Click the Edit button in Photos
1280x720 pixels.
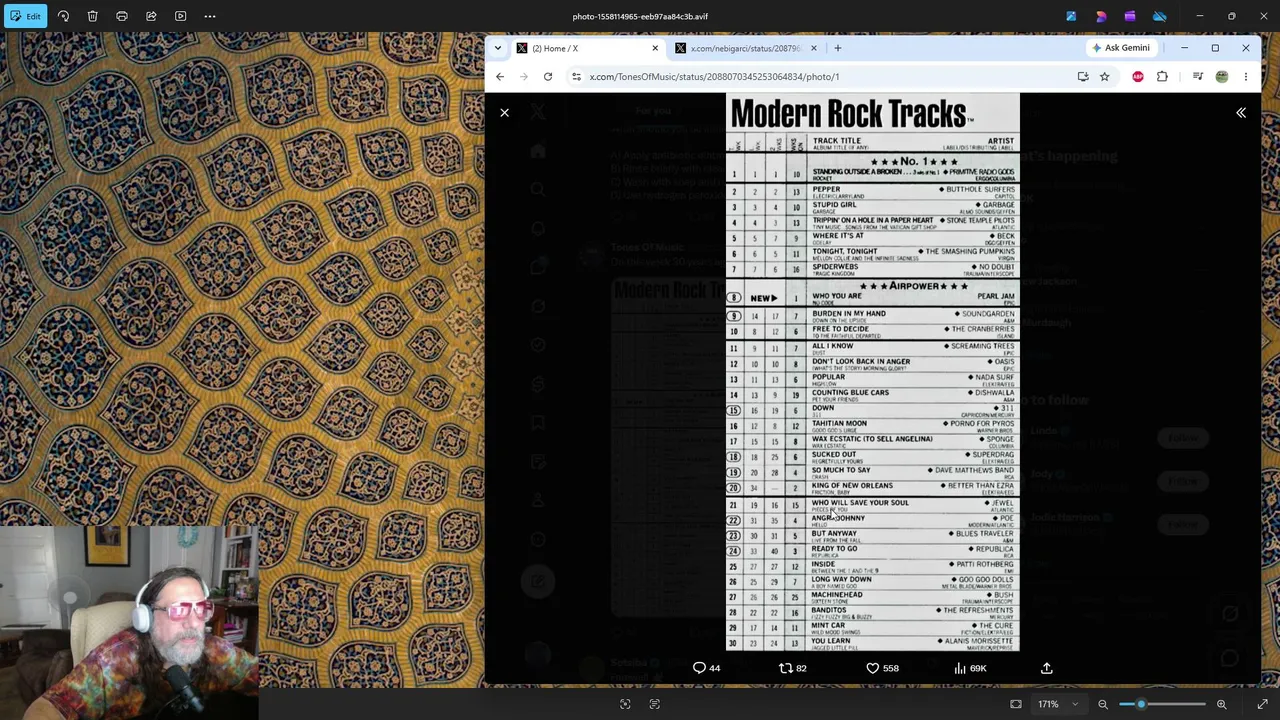(x=24, y=16)
